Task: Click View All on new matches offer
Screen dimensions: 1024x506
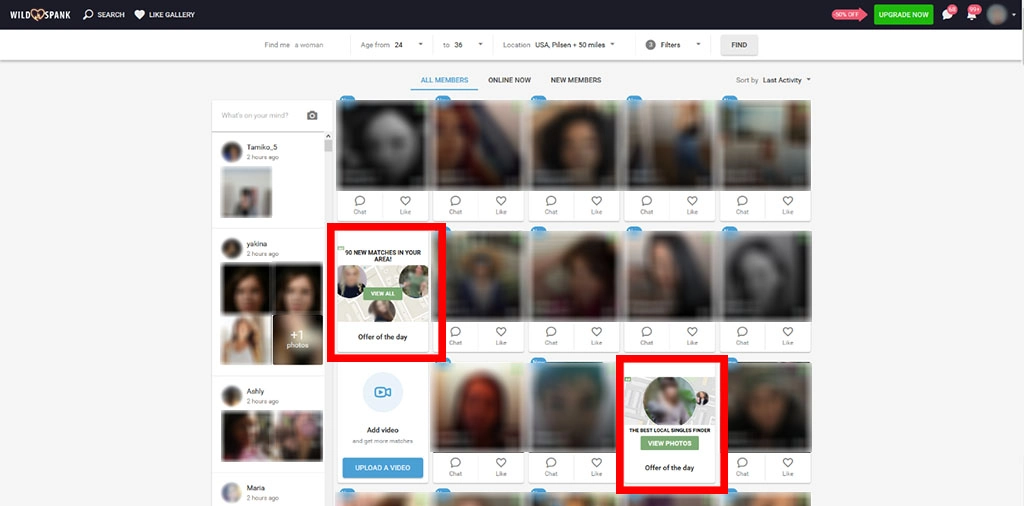Action: coord(383,294)
